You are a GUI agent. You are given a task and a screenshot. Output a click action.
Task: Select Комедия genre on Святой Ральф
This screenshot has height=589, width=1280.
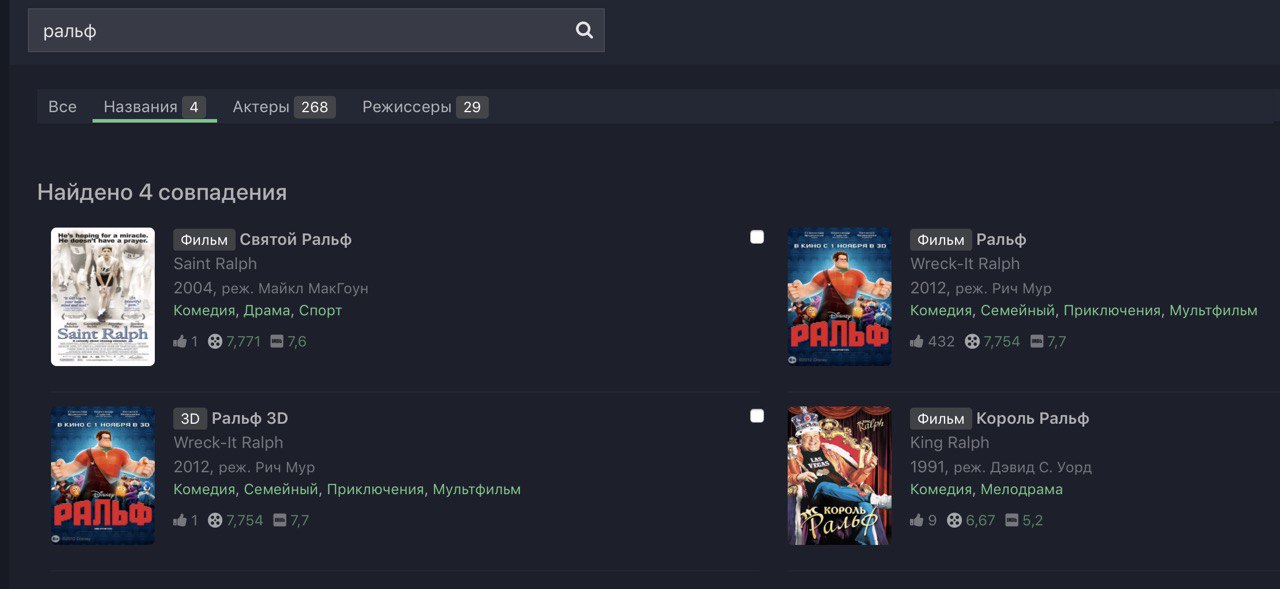click(204, 310)
